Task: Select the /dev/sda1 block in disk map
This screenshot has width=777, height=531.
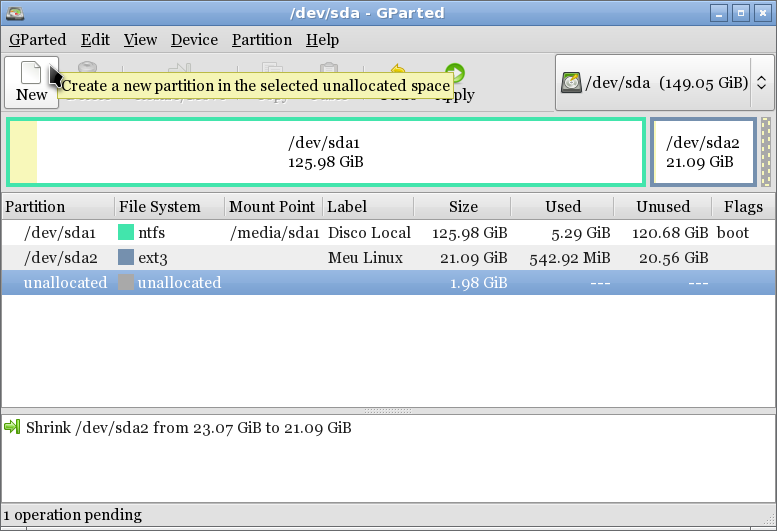Action: click(326, 152)
